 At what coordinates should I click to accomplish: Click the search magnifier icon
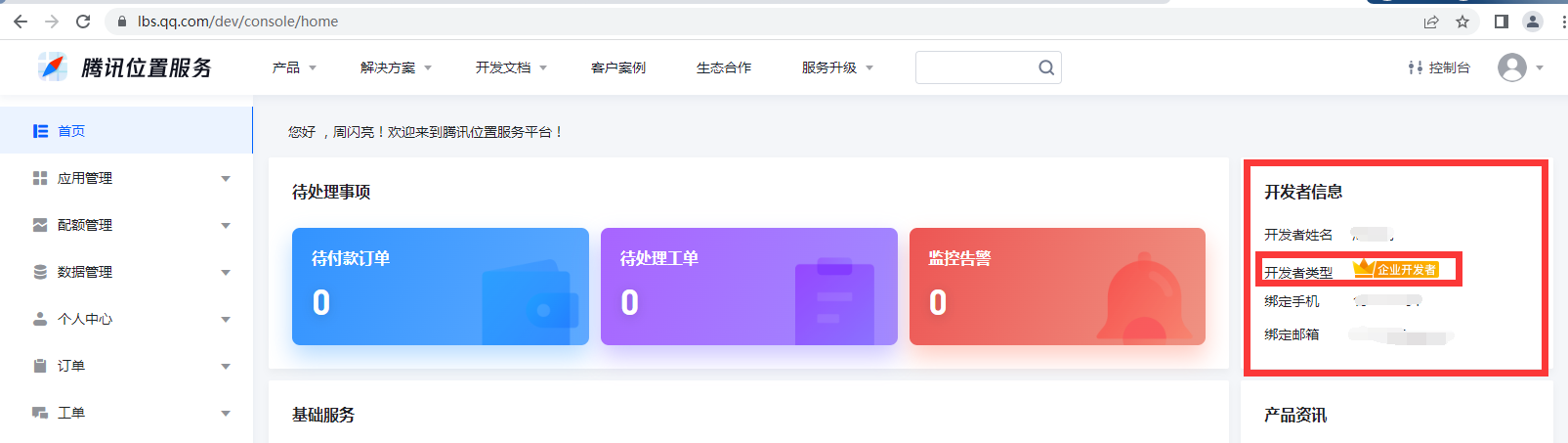point(1046,67)
